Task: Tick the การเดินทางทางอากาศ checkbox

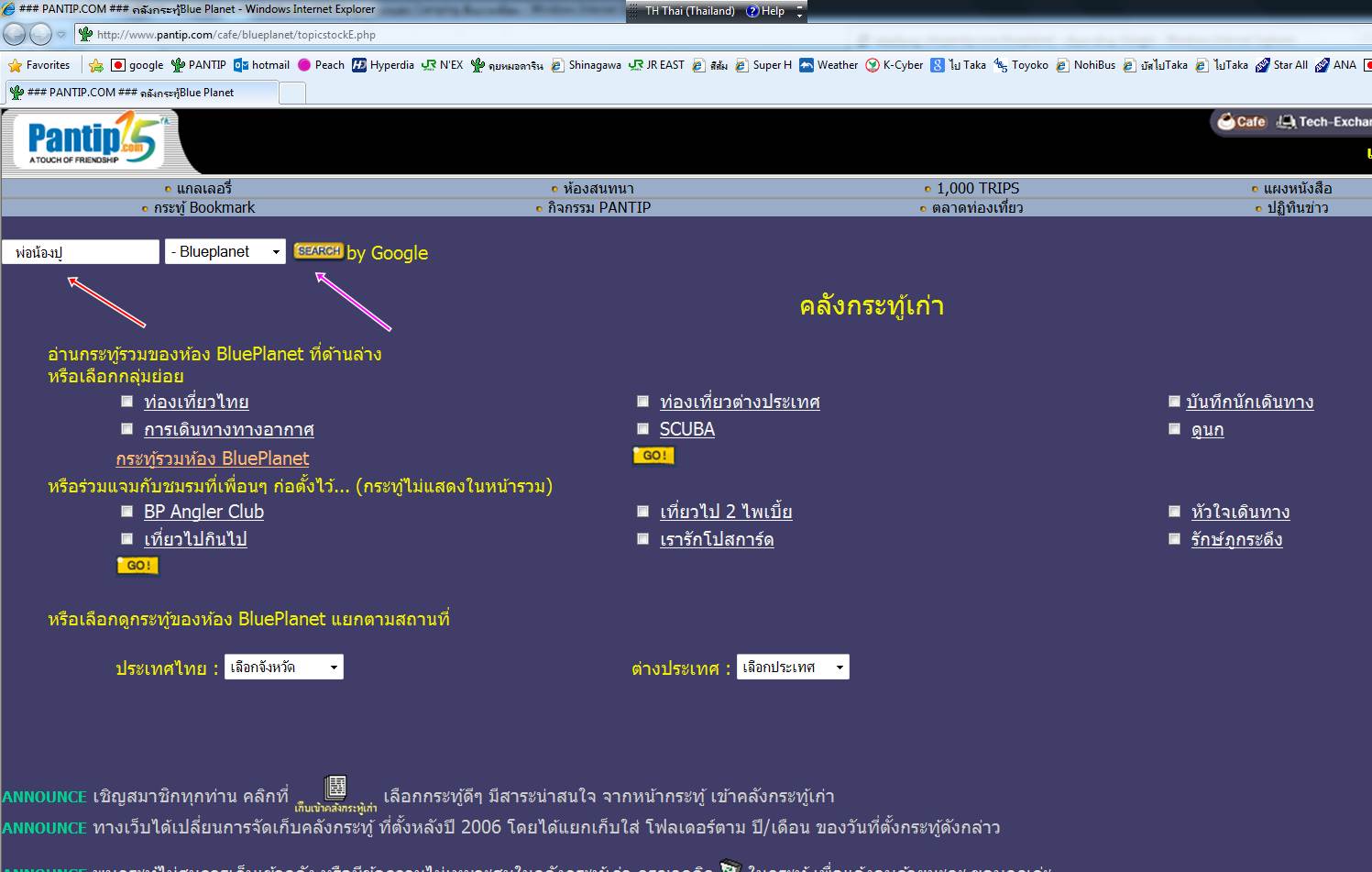Action: (x=127, y=428)
